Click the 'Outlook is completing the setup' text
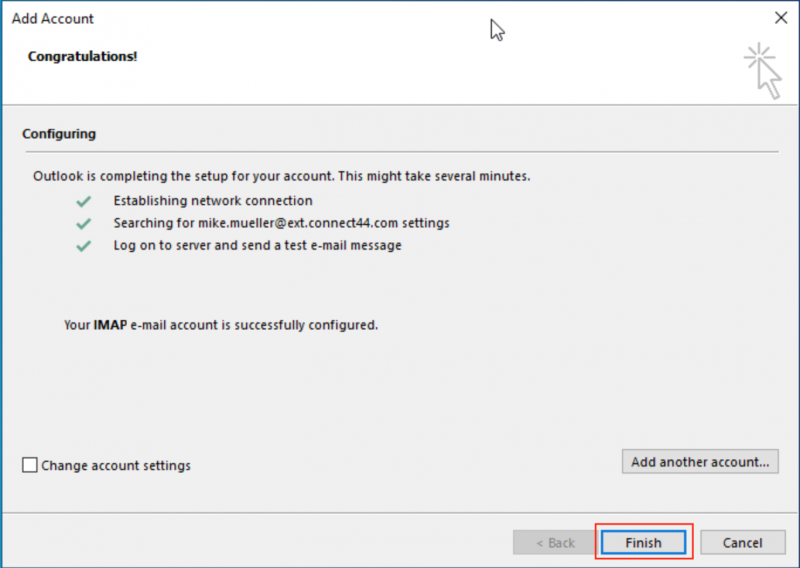 tap(281, 176)
